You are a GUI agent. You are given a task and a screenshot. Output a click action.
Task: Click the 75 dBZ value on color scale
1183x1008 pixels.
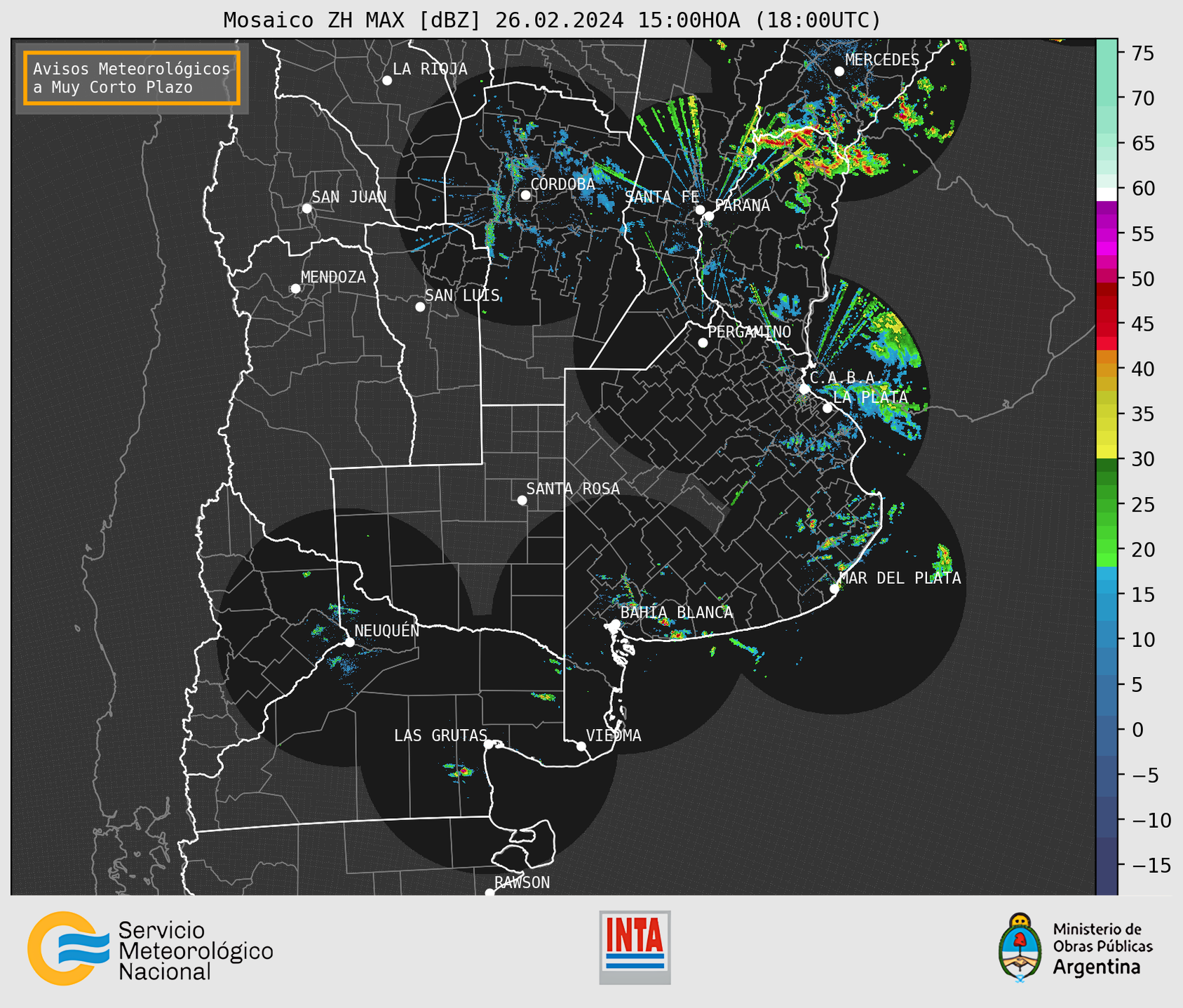click(1142, 53)
